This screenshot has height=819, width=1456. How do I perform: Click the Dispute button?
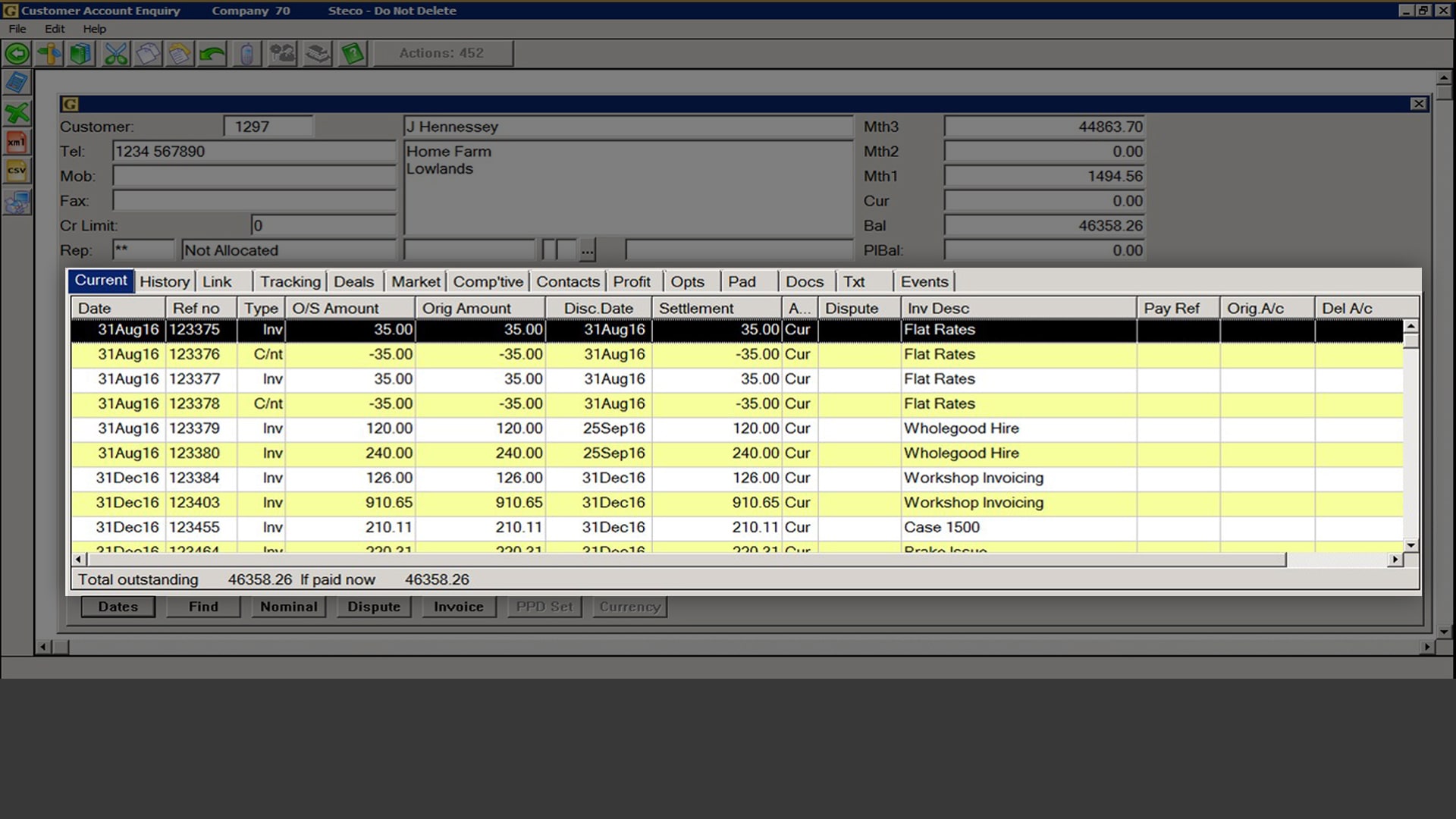tap(373, 607)
